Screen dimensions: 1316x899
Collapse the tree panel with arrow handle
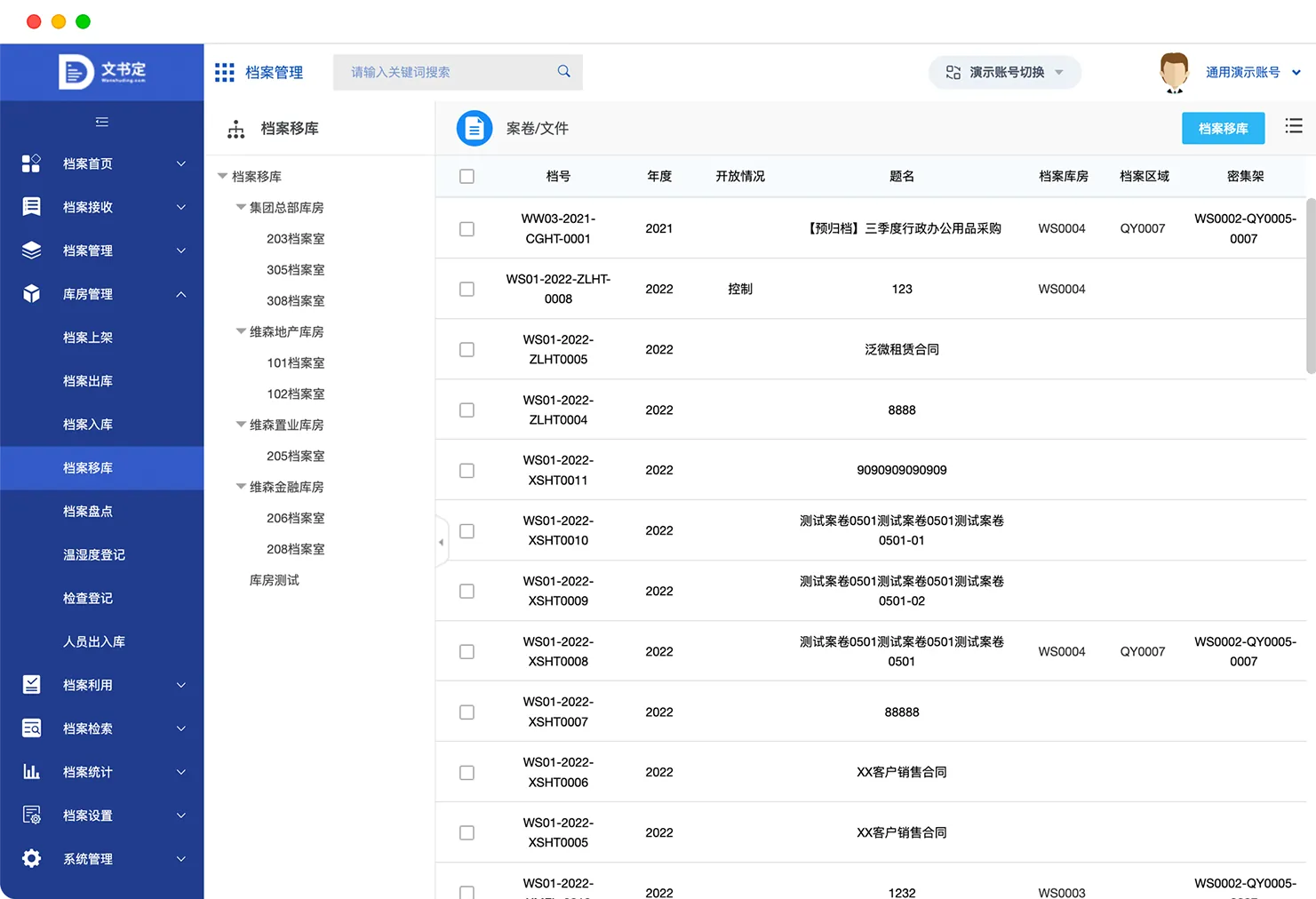click(442, 541)
